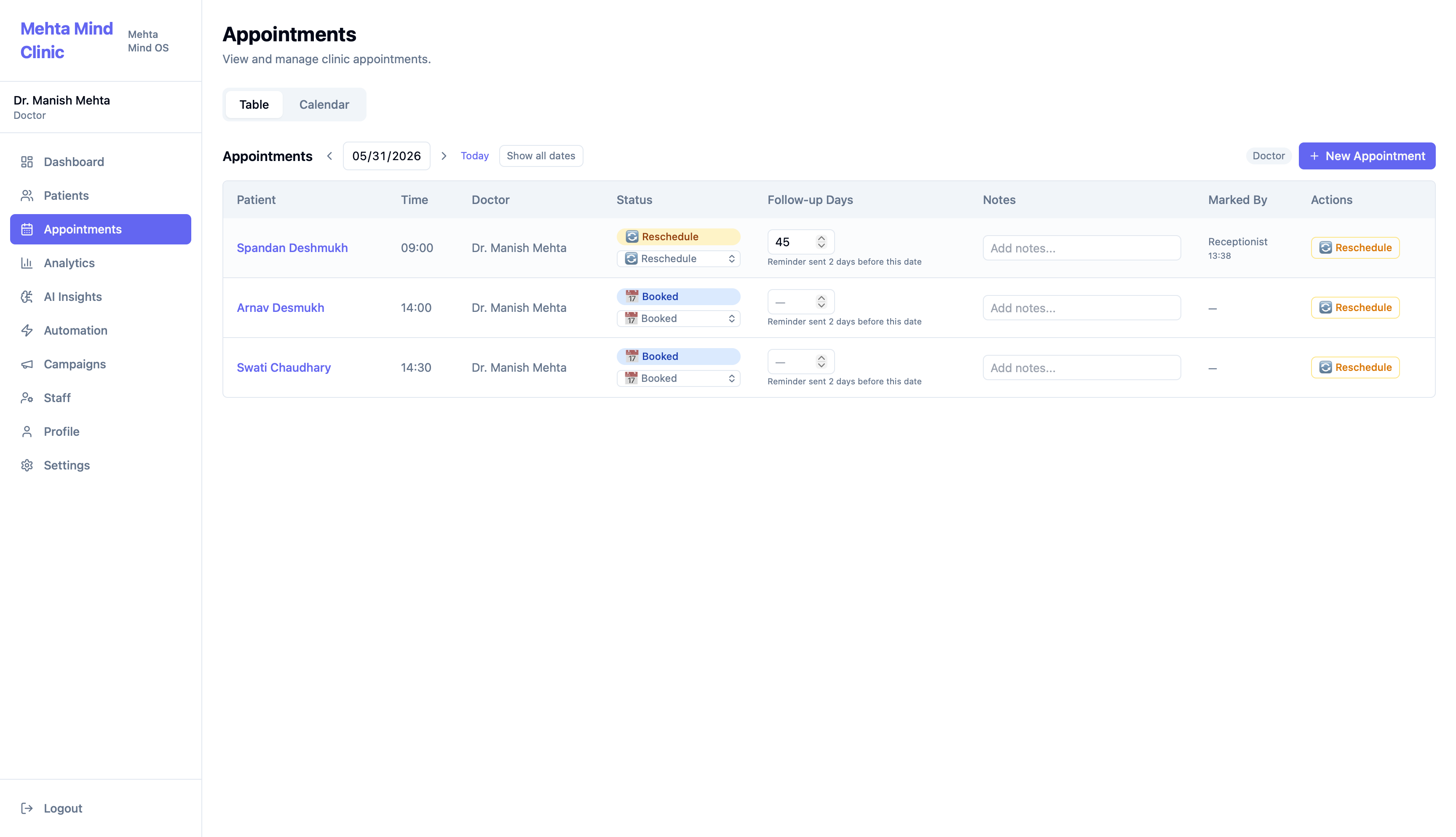Click the date field 05/31/2026
1456x837 pixels.
(x=387, y=156)
